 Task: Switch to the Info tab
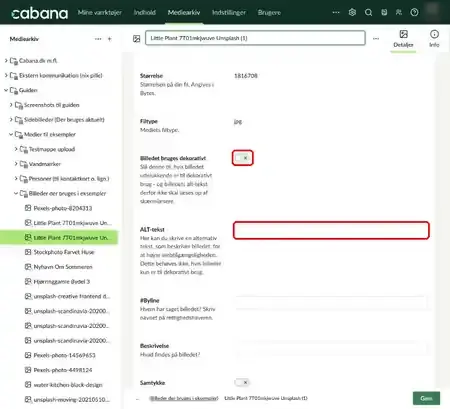pos(434,39)
